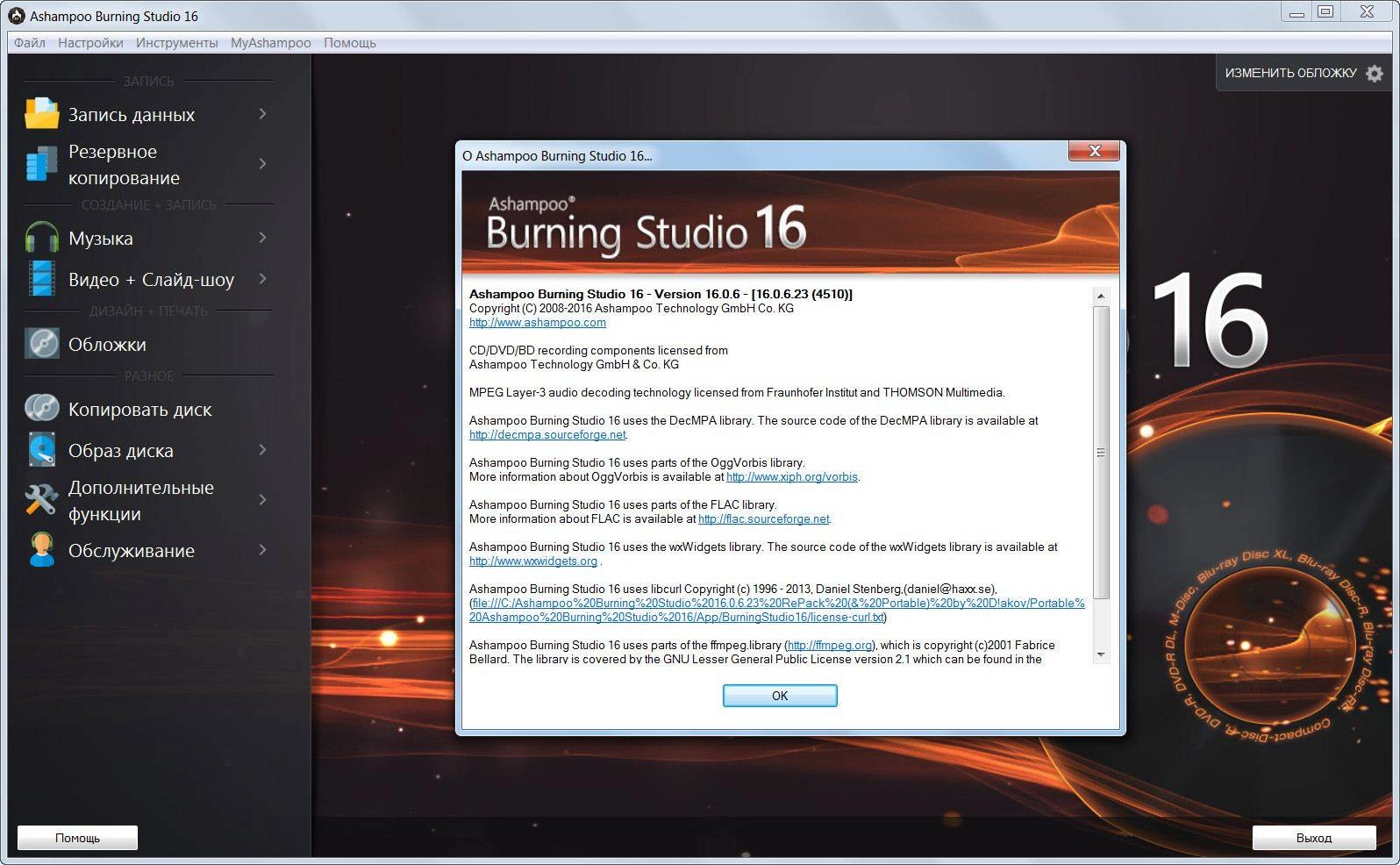Expand the Видео + Слайд-шоу submenu arrow
Screen dimensions: 1400x865
(x=262, y=279)
